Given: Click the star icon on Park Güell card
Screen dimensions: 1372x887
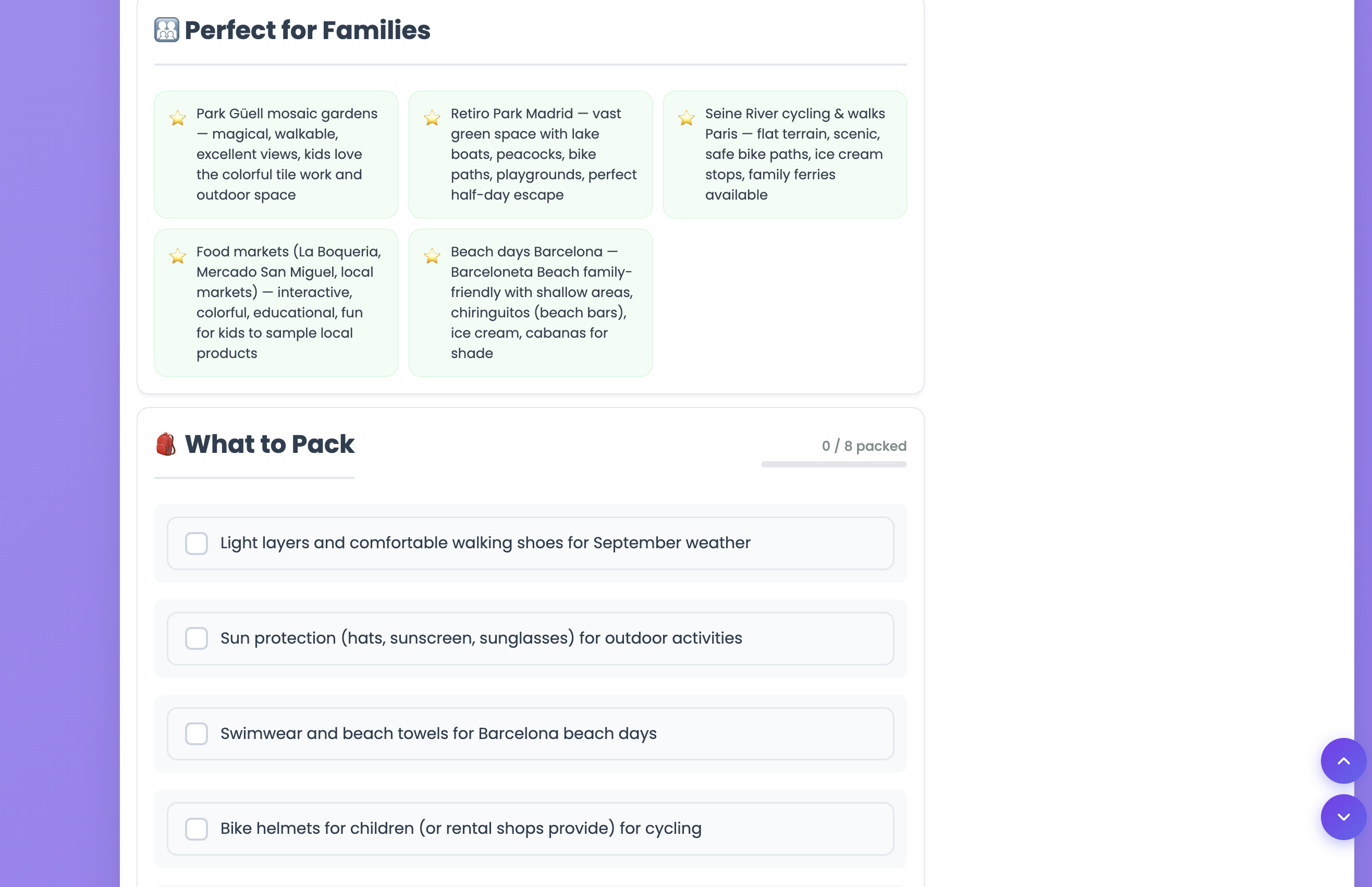Looking at the screenshot, I should click(x=177, y=118).
